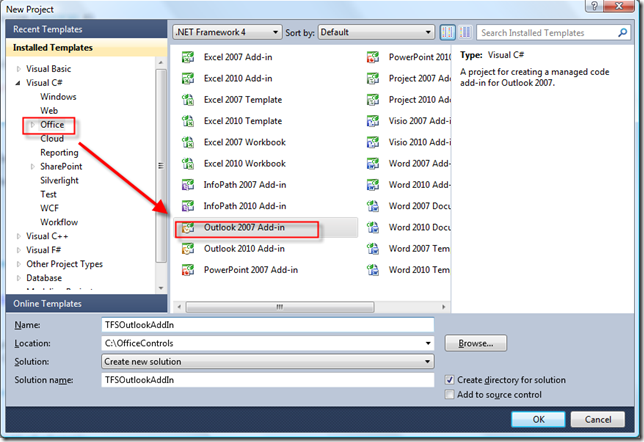The height and width of the screenshot is (442, 644).
Task: Select the Reporting category
Action: [59, 153]
